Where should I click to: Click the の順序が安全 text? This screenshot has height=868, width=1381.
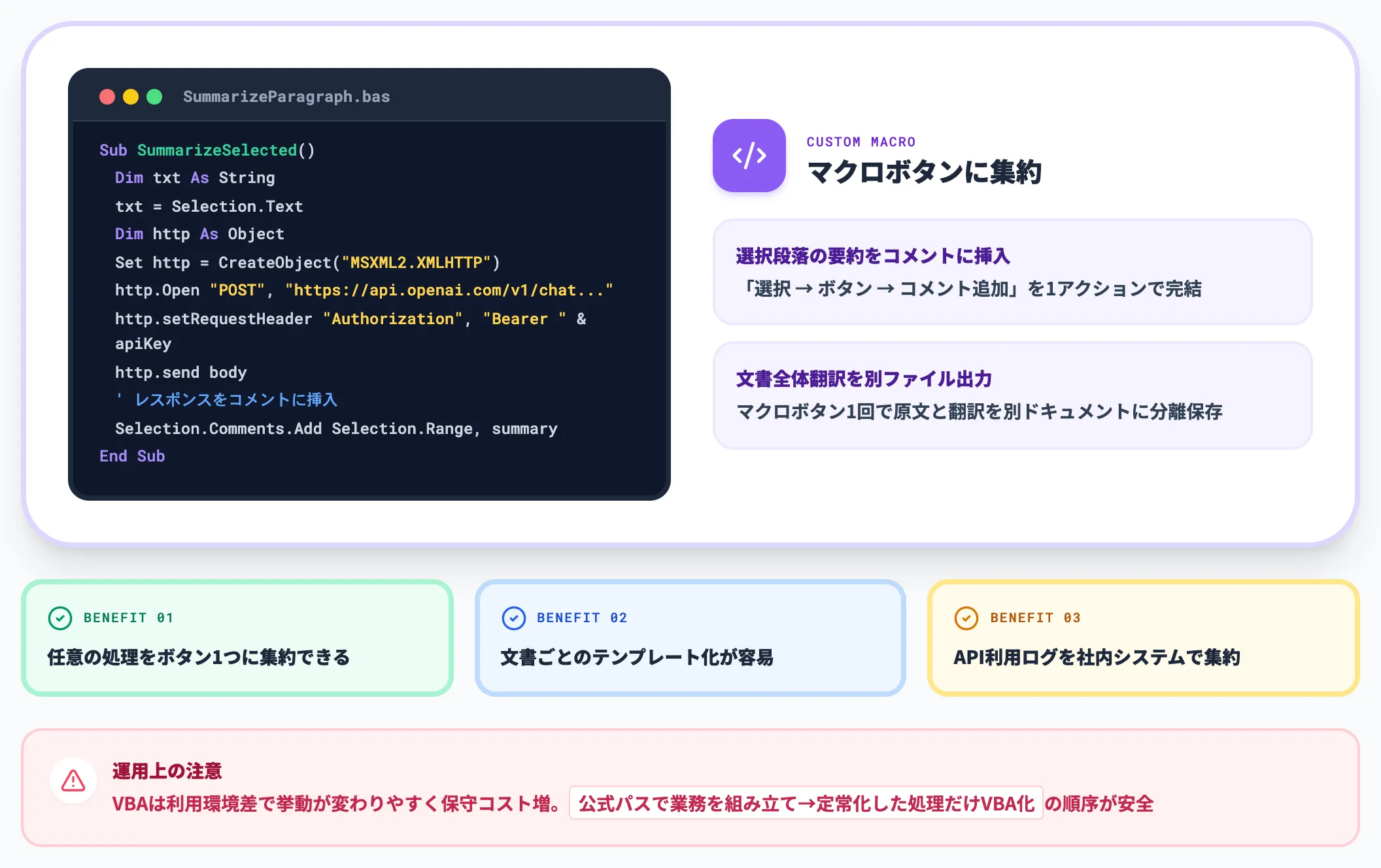click(1099, 804)
